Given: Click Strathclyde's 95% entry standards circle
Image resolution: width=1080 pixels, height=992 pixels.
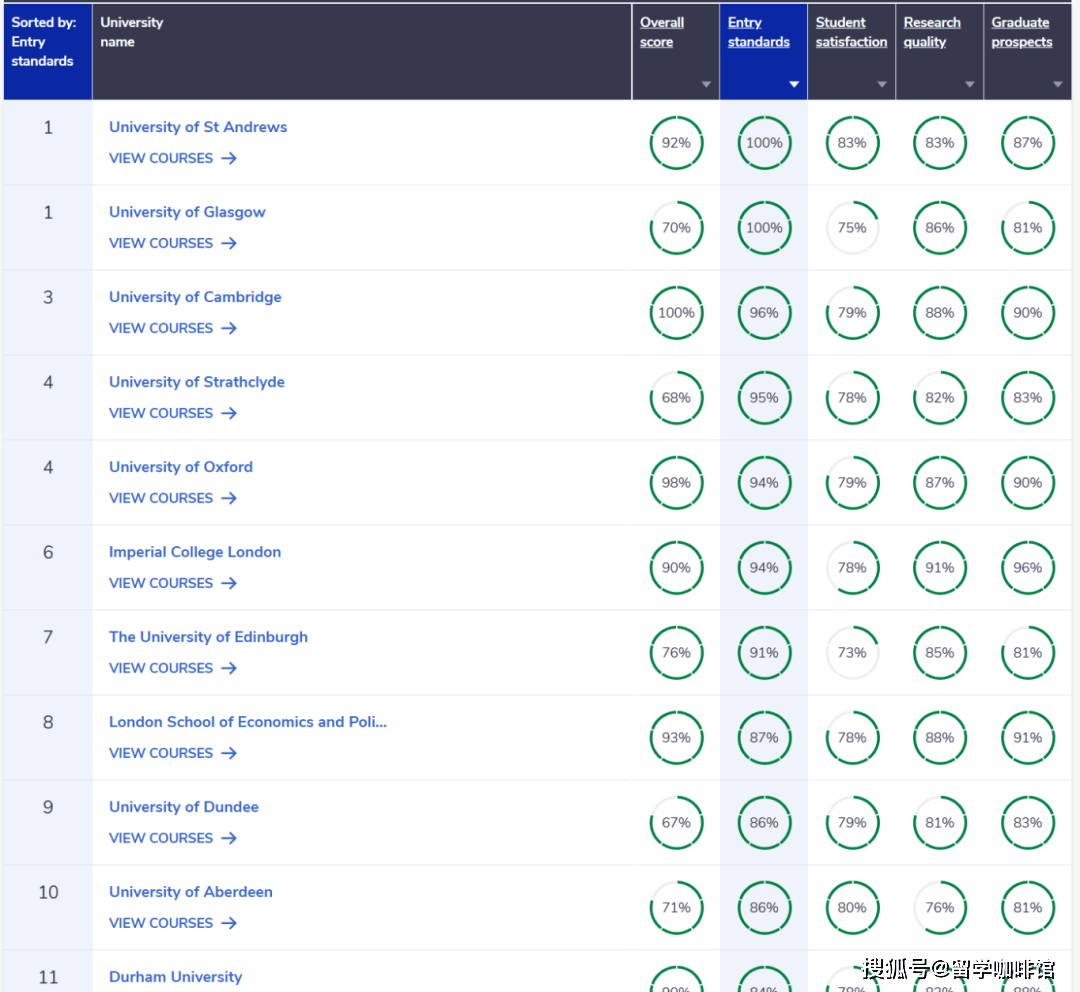Looking at the screenshot, I should (765, 397).
